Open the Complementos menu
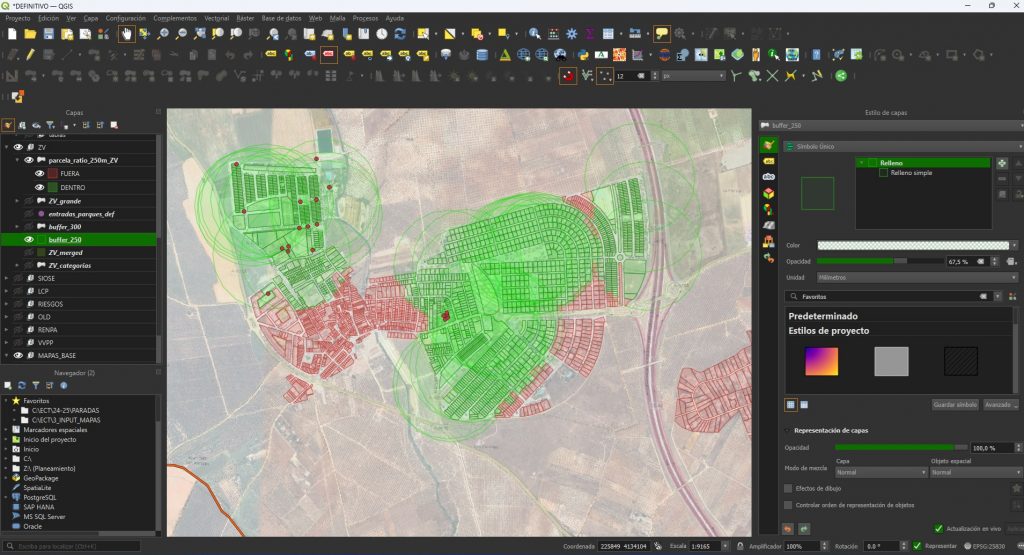Viewport: 1024px width, 555px height. click(175, 18)
